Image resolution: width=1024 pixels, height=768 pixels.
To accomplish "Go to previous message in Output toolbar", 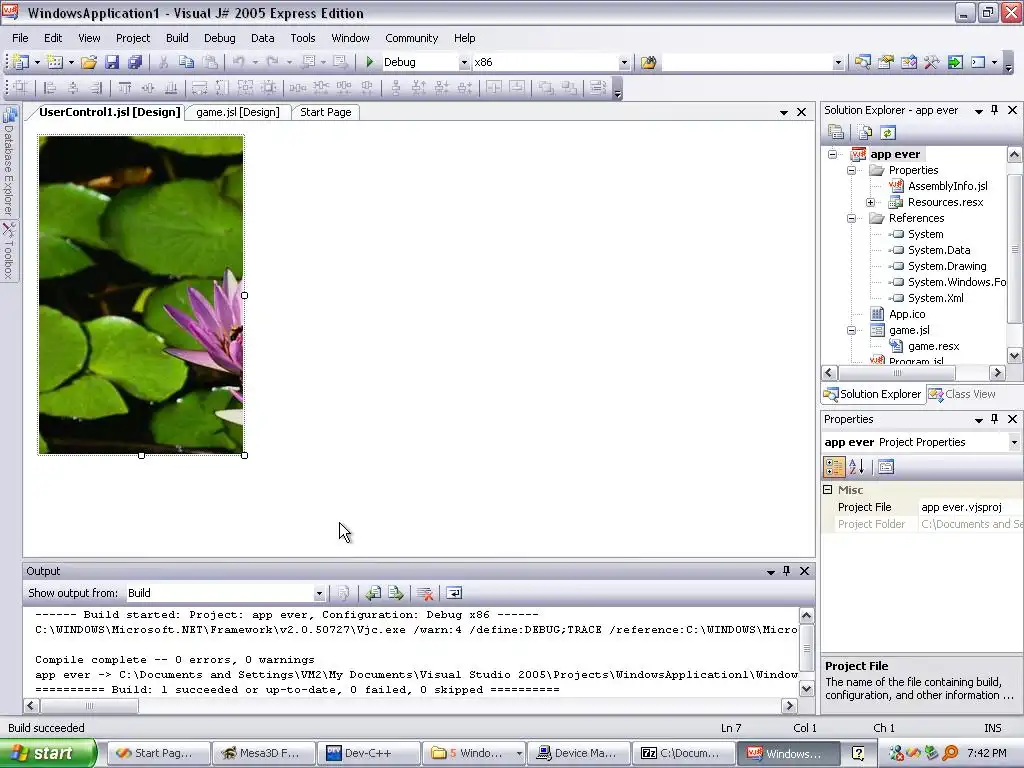I will coord(373,593).
